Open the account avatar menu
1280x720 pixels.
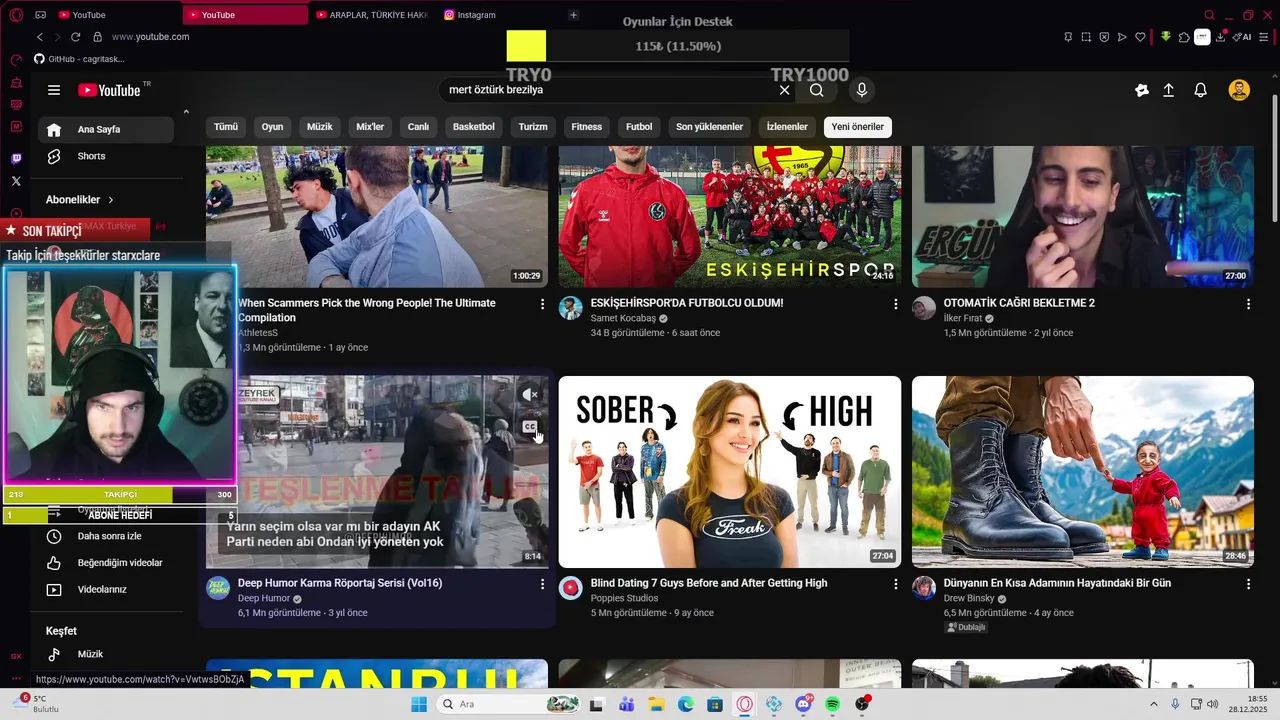pos(1239,90)
